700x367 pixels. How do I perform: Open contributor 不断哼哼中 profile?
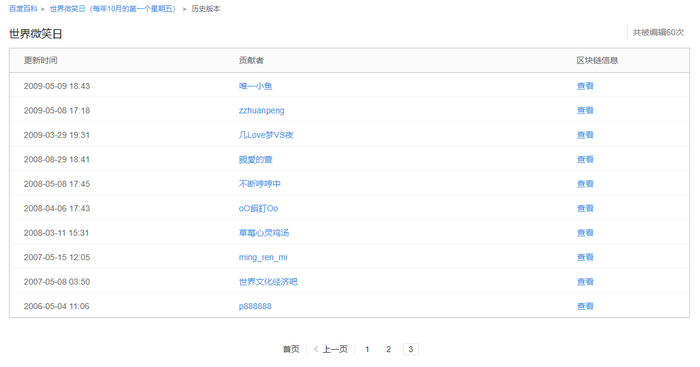[260, 184]
